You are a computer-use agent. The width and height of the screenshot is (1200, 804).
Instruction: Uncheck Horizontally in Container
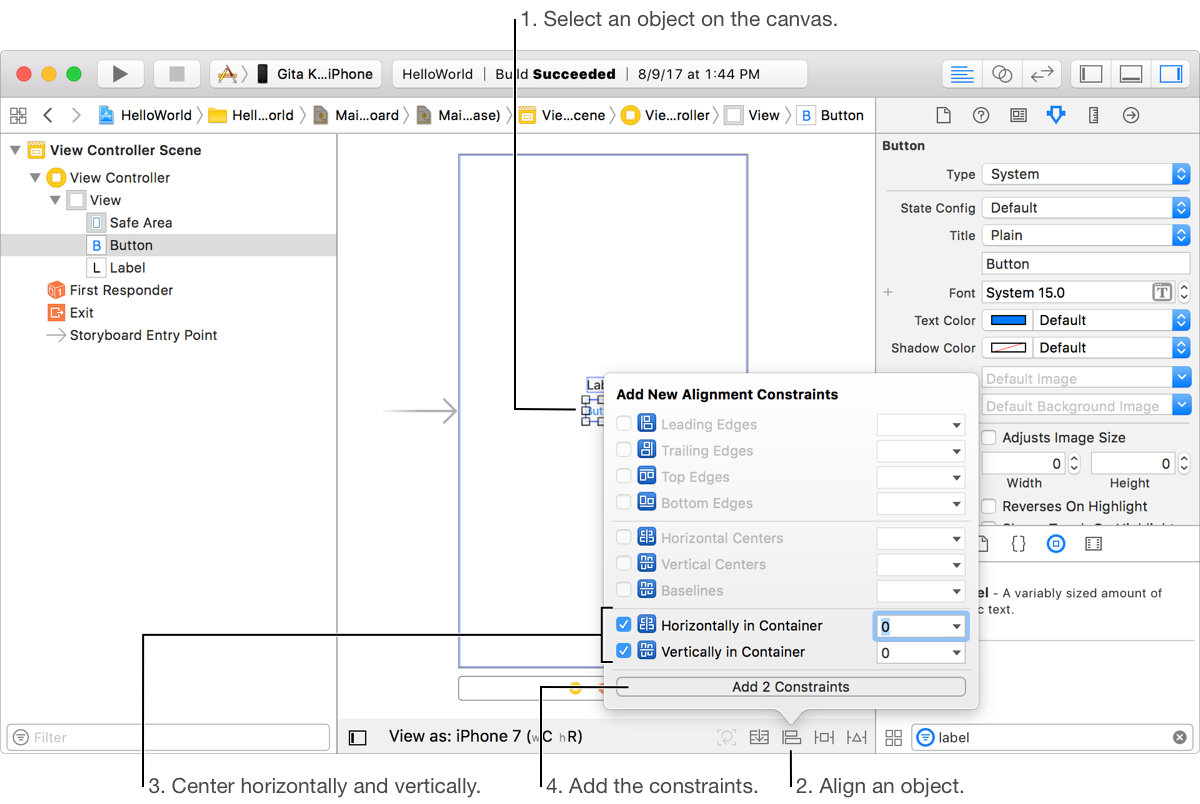click(624, 625)
